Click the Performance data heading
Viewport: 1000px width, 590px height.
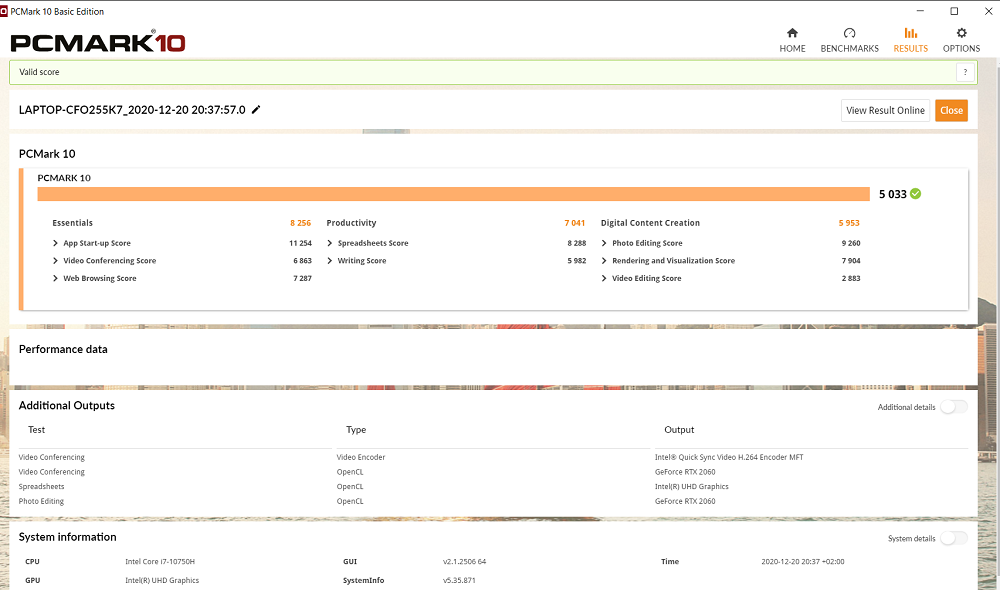tap(63, 349)
